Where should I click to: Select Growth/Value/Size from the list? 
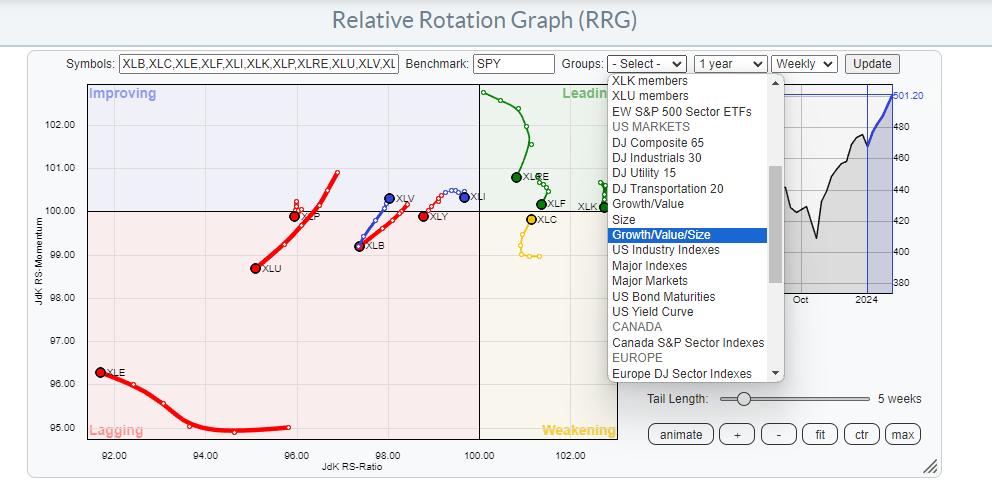click(x=687, y=235)
